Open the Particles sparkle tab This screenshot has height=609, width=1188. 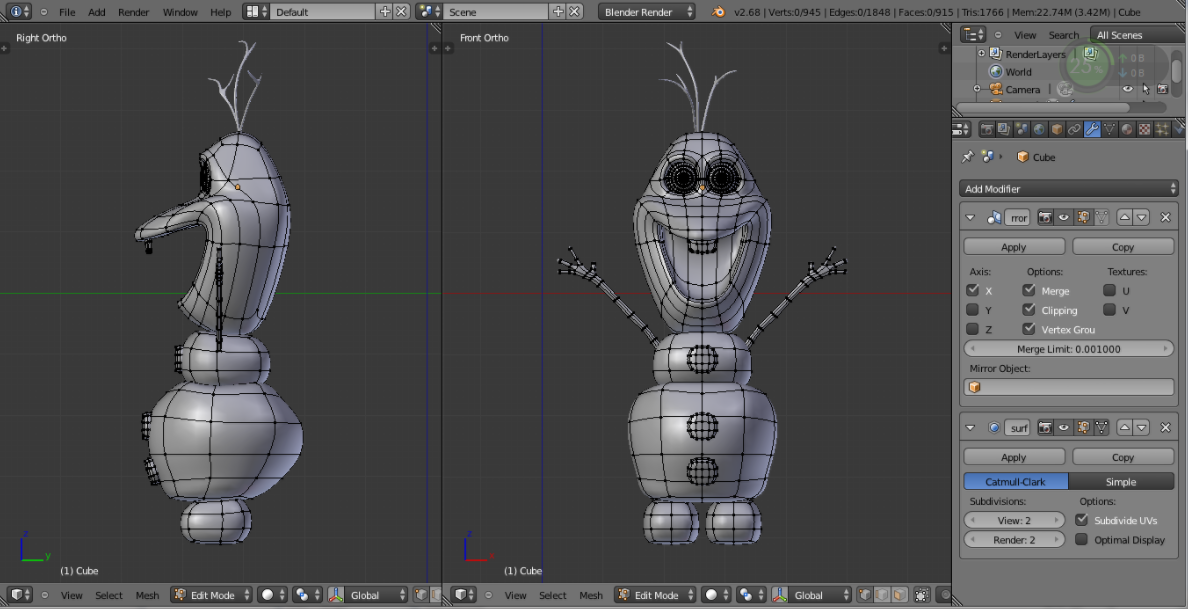point(1162,129)
